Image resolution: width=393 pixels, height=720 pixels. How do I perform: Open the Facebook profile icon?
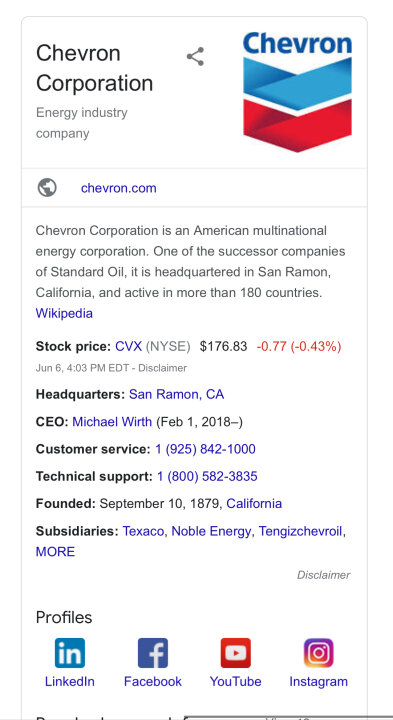153,652
